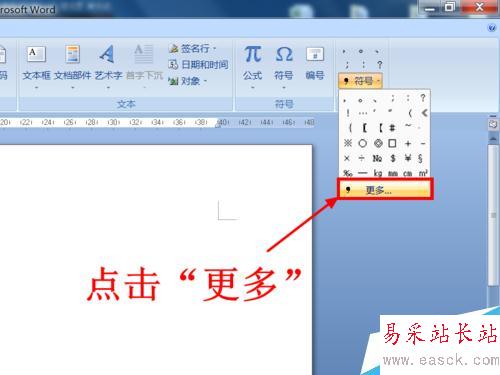Screen dimensions: 500x375
Task: Insert the + plus symbol
Action: pos(408,144)
